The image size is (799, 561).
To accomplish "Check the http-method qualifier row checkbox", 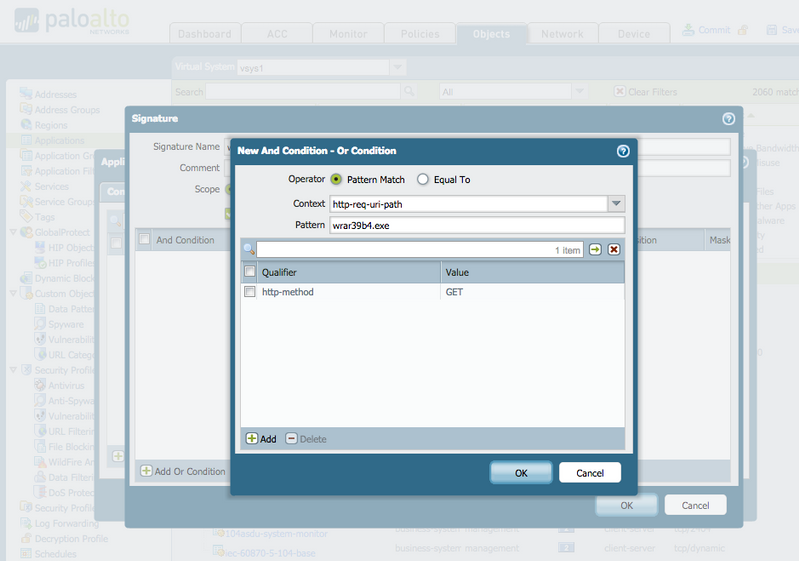I will 249,292.
